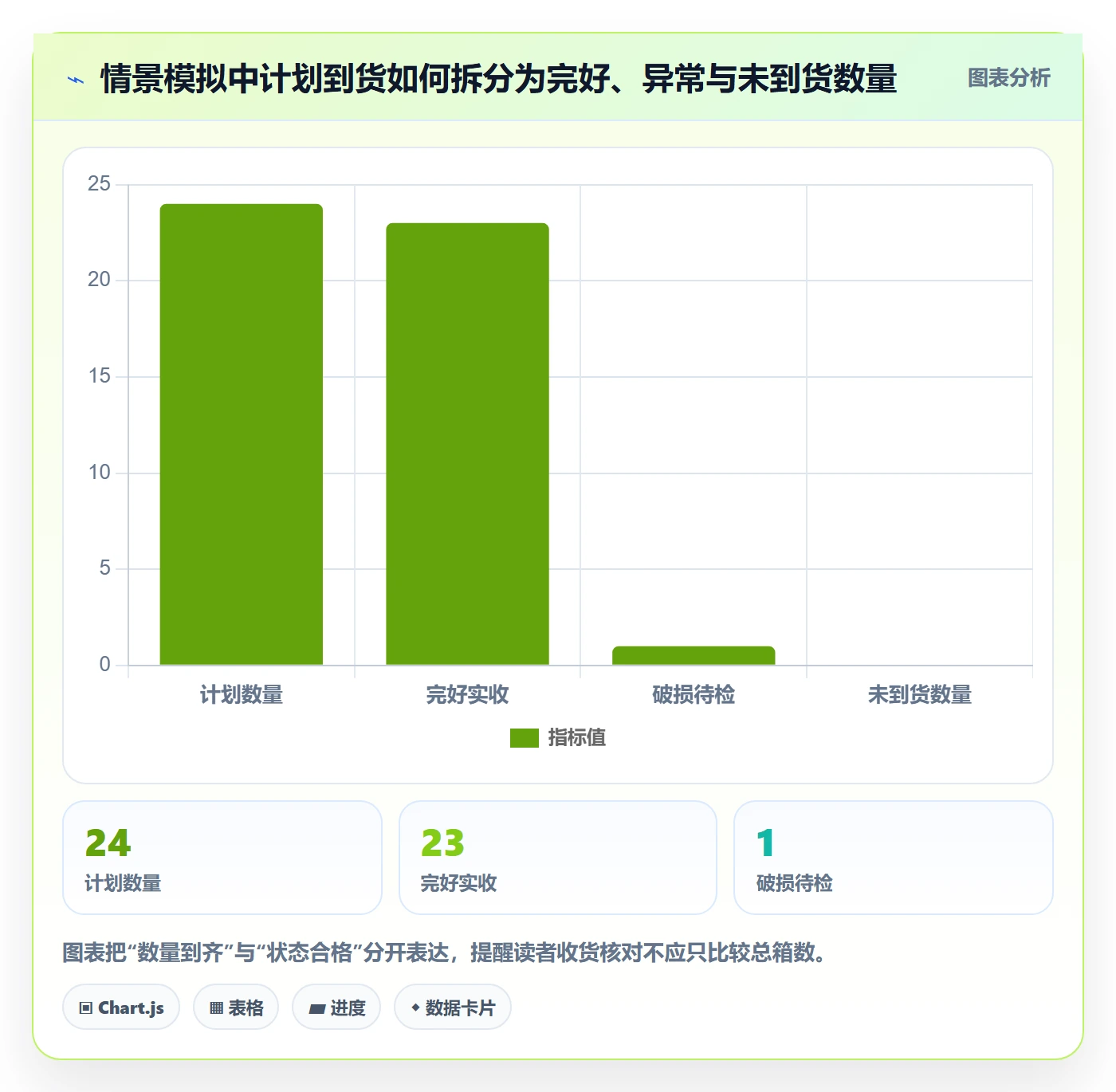
Task: Click the 完好实收 bar in chart
Action: 468,444
